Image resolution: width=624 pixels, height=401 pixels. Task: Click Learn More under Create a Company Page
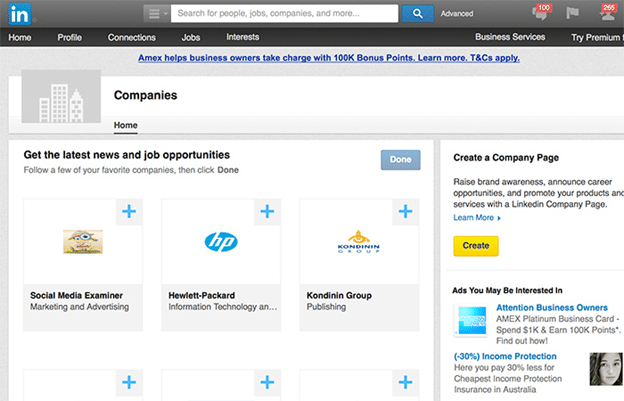click(477, 218)
